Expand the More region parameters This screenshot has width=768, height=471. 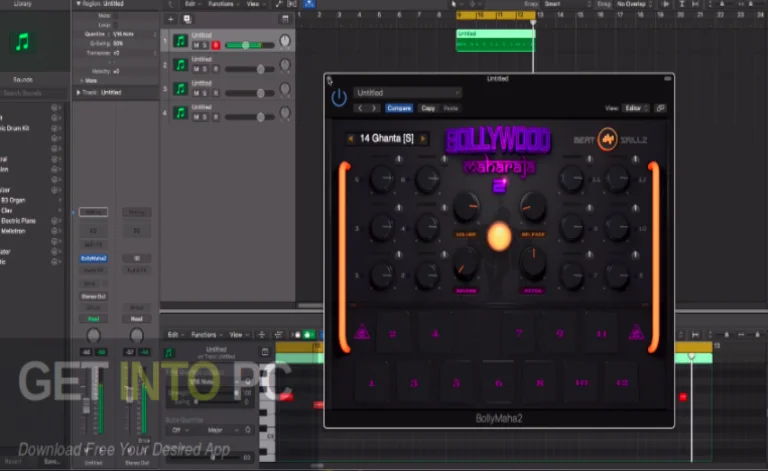coord(81,81)
